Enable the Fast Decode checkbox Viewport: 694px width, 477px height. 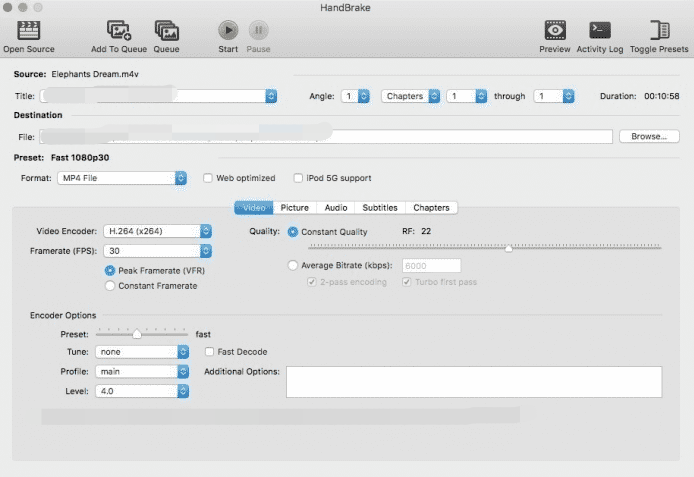click(x=209, y=352)
